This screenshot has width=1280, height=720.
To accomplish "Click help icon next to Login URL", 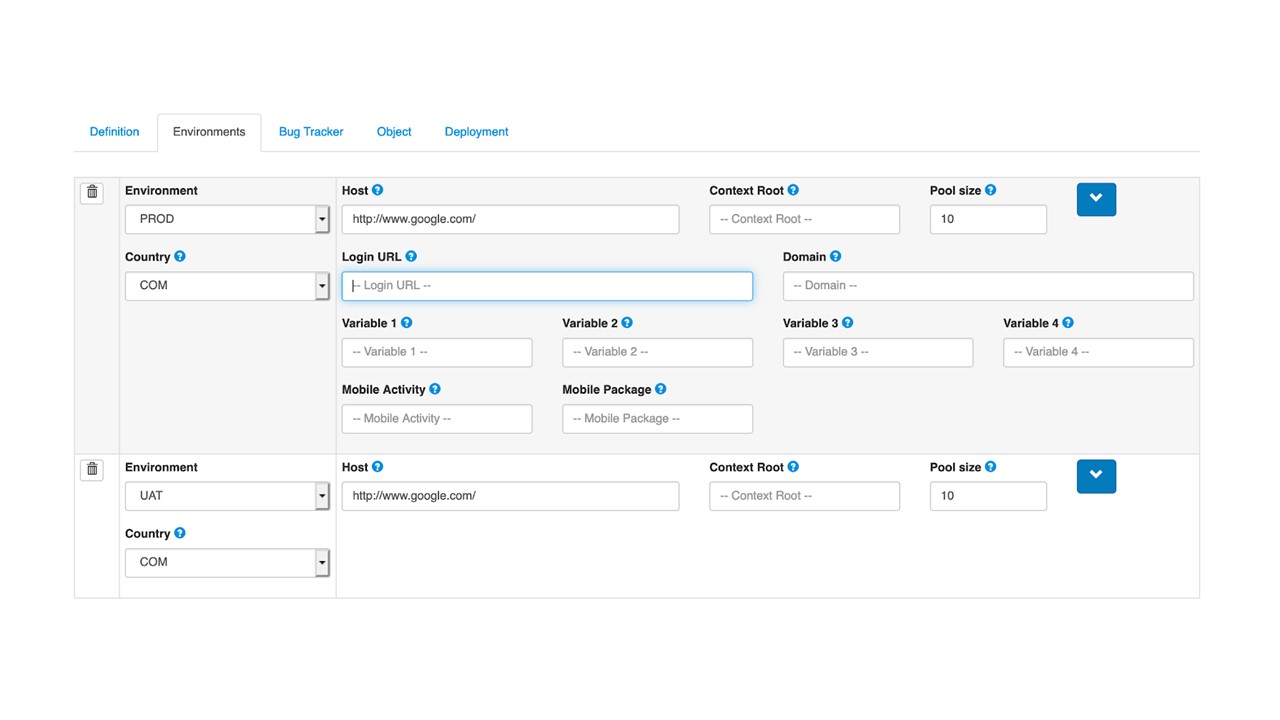I will (411, 257).
